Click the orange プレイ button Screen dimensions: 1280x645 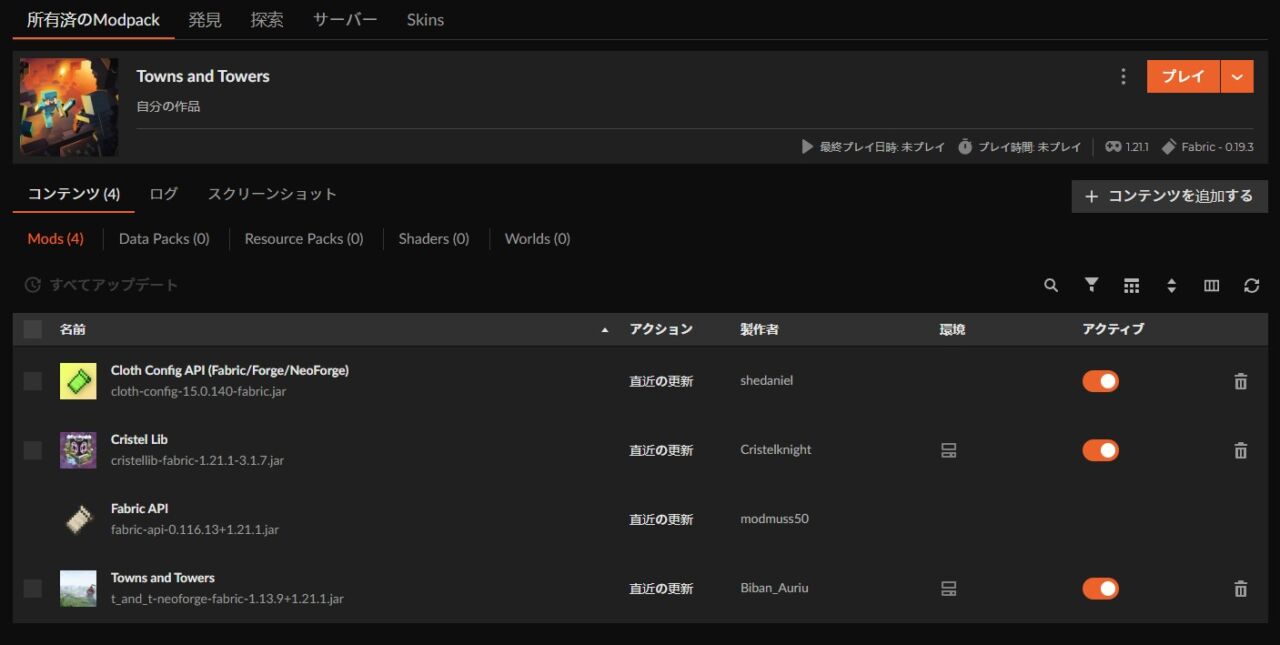point(1183,77)
